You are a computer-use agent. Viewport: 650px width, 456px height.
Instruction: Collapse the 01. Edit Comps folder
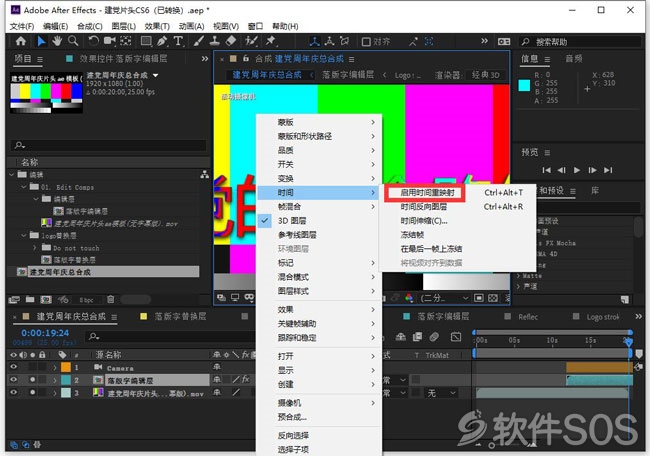24,187
